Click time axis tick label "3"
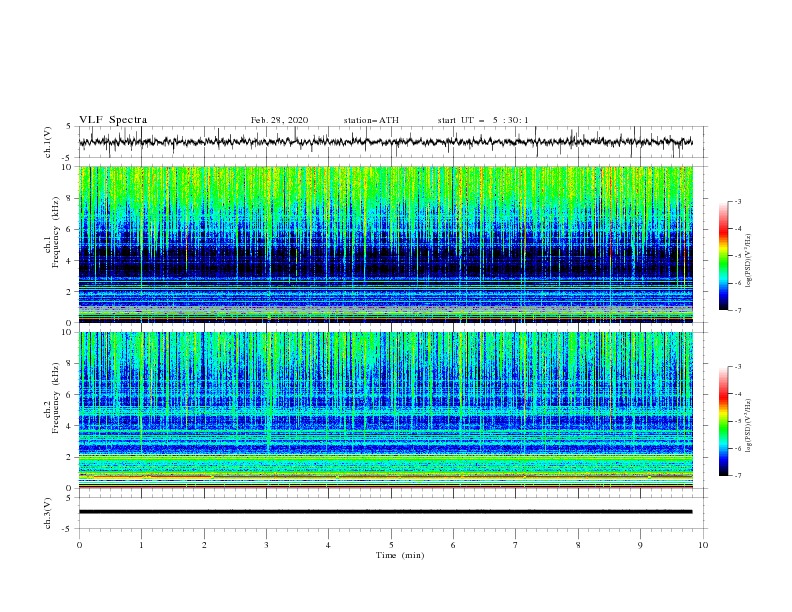792x612 pixels. click(x=266, y=545)
